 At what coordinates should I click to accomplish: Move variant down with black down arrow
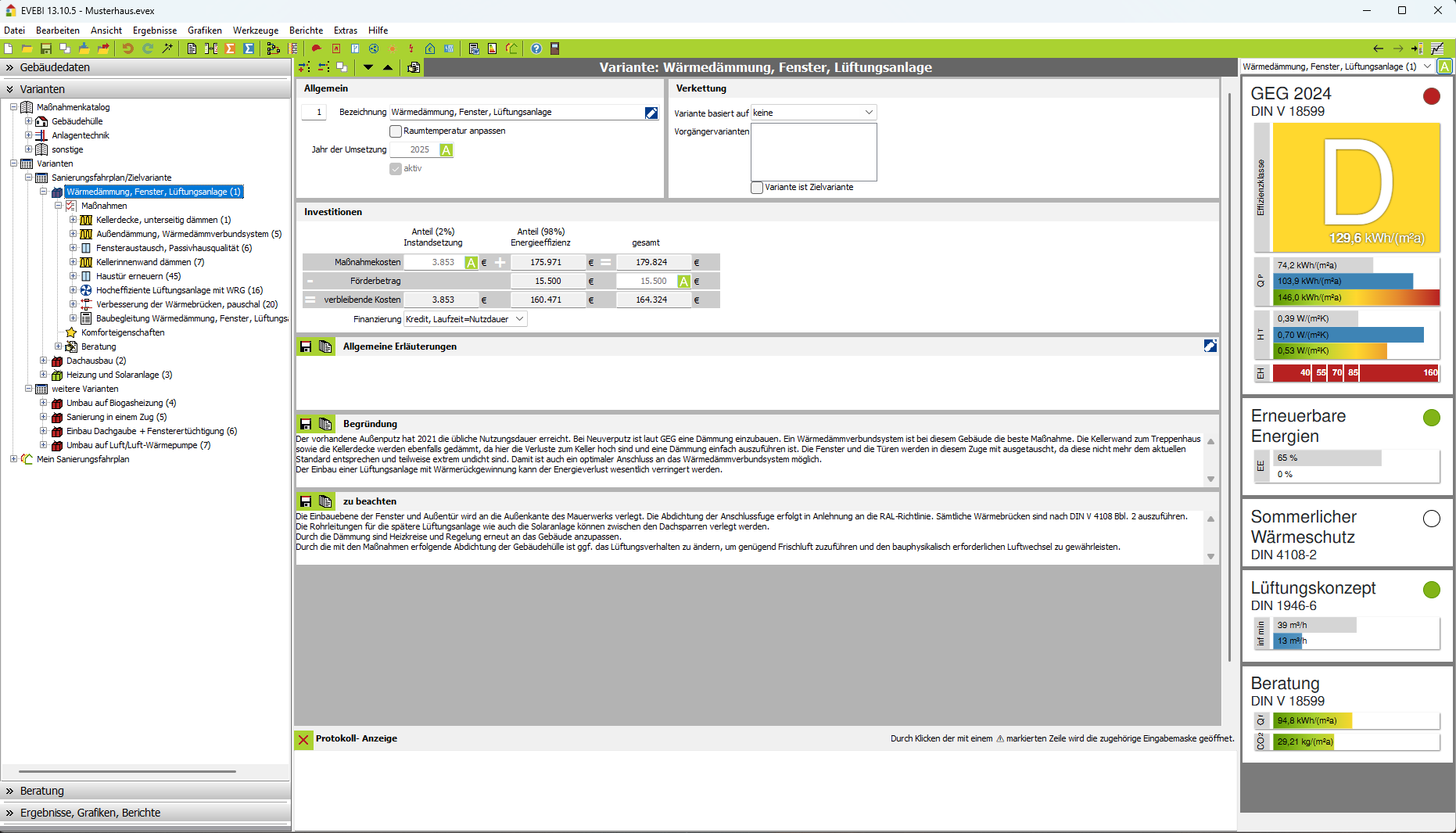368,67
